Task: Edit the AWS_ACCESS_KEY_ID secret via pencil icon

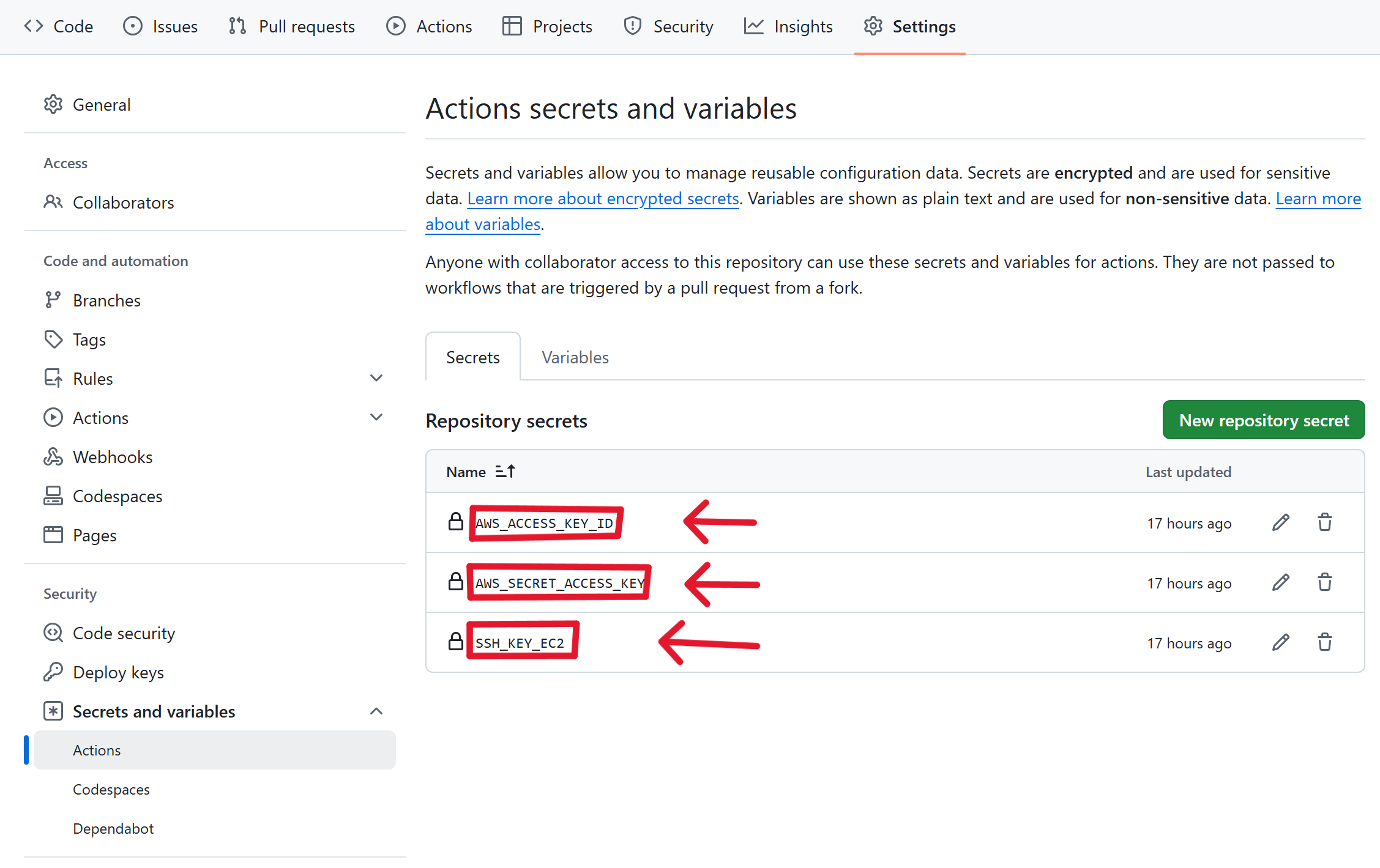Action: [1280, 522]
